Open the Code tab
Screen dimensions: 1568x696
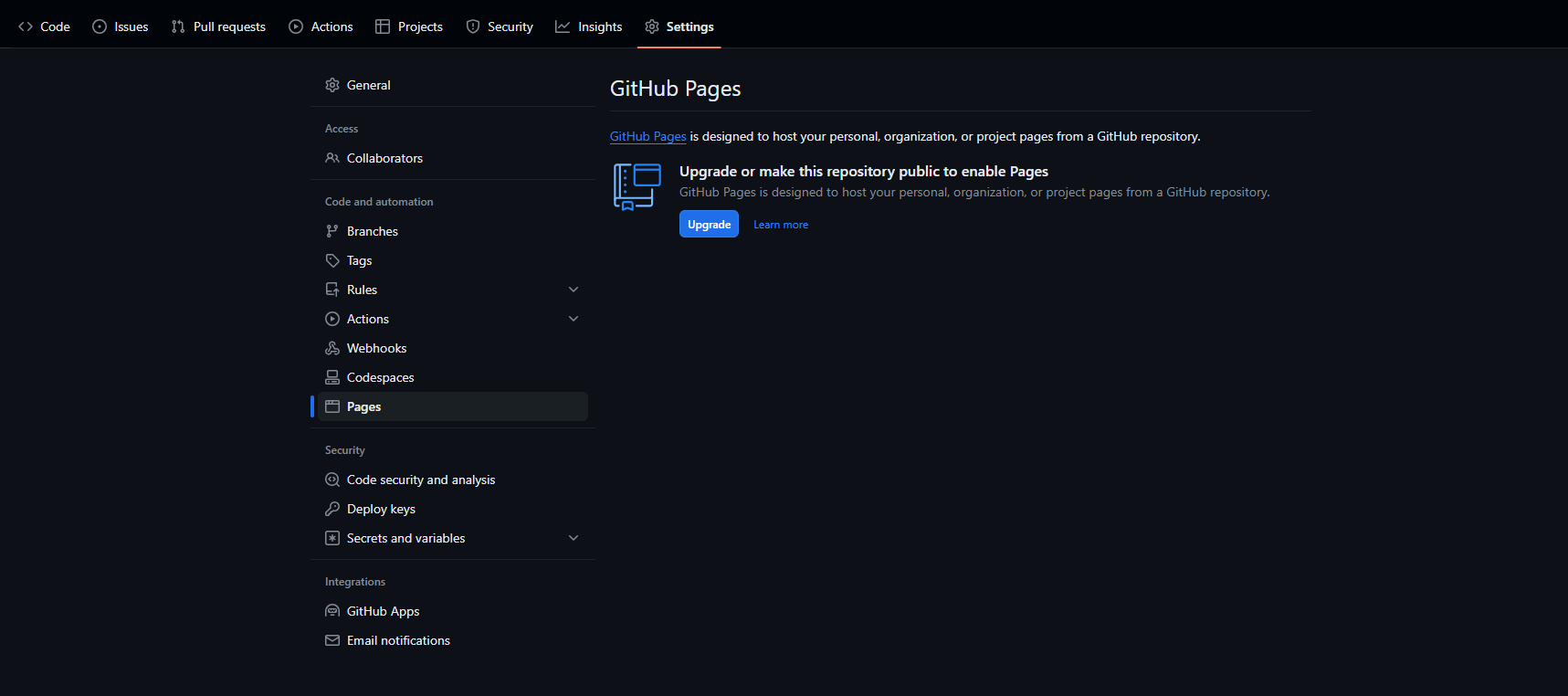tap(44, 26)
